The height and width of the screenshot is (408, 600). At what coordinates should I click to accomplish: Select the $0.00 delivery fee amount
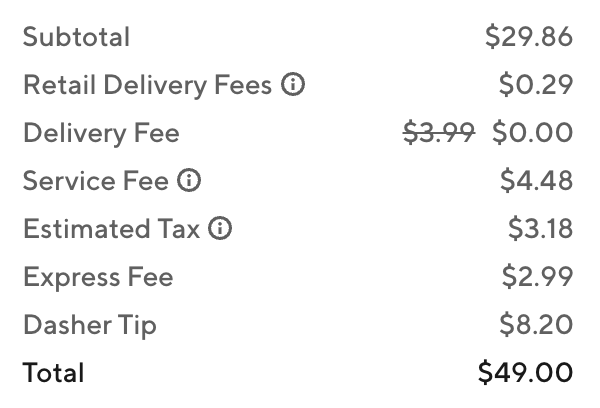tap(533, 132)
